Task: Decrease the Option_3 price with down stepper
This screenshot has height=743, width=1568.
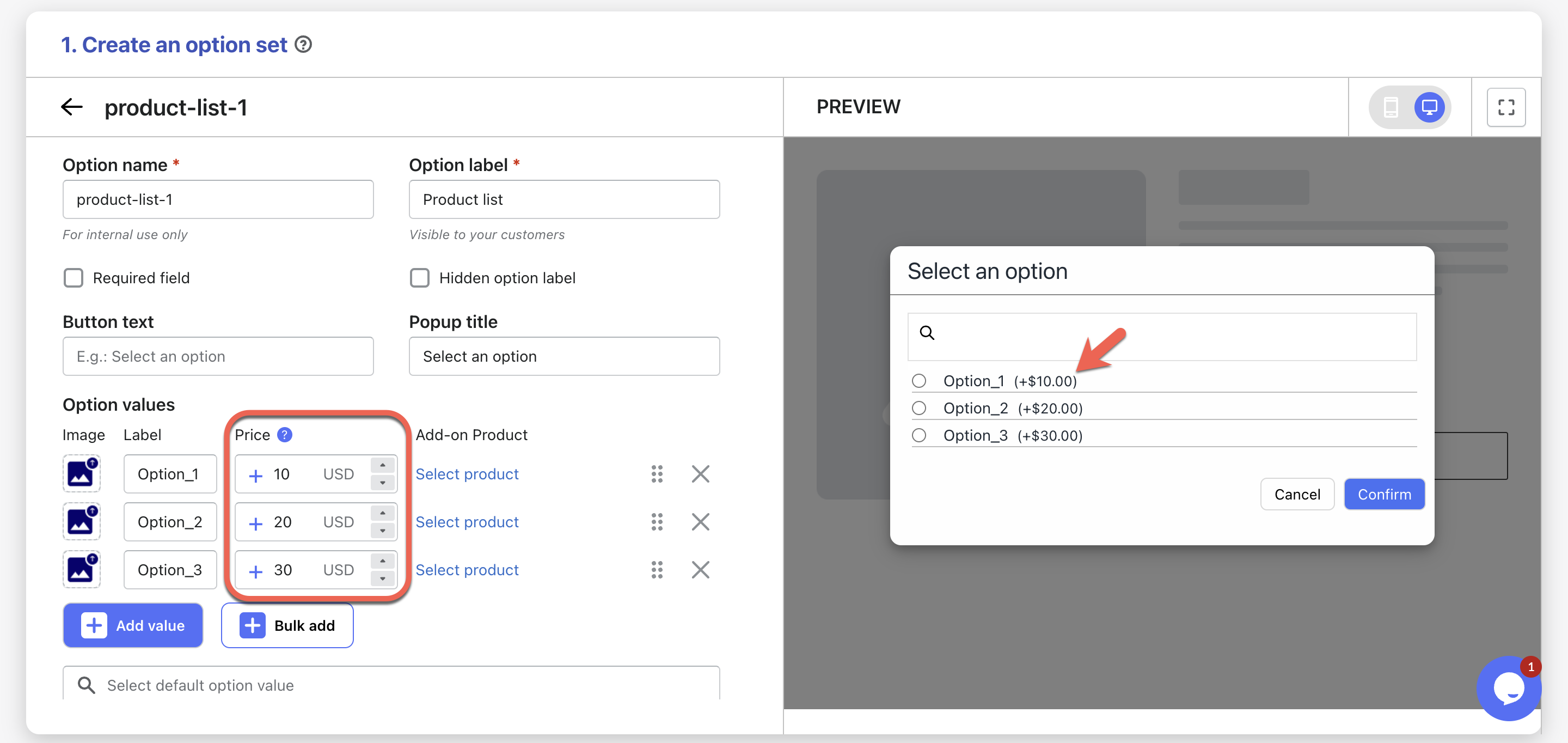Action: click(382, 578)
